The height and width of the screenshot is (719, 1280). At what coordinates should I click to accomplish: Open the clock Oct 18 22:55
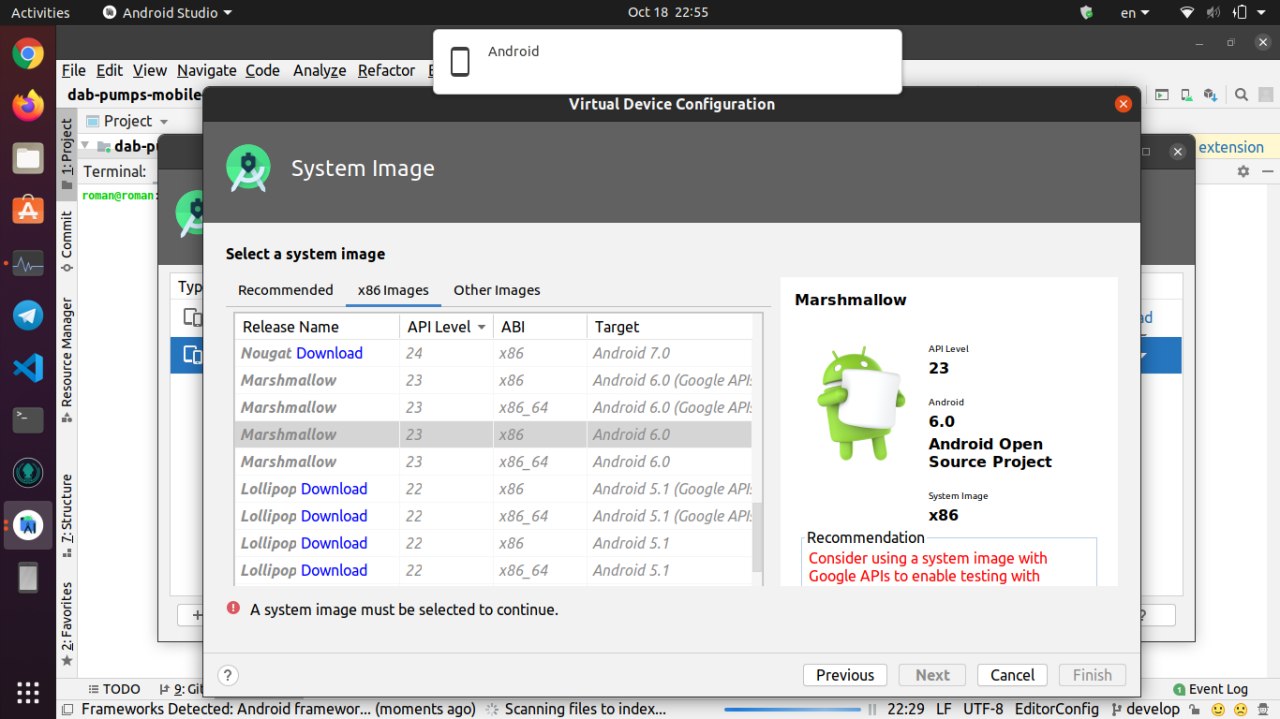(668, 12)
